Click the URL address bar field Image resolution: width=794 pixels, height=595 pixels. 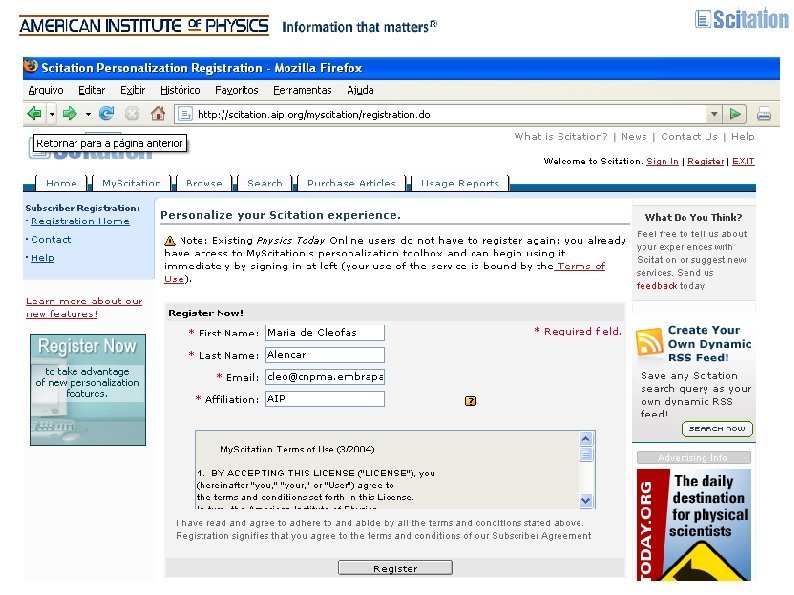pos(441,114)
